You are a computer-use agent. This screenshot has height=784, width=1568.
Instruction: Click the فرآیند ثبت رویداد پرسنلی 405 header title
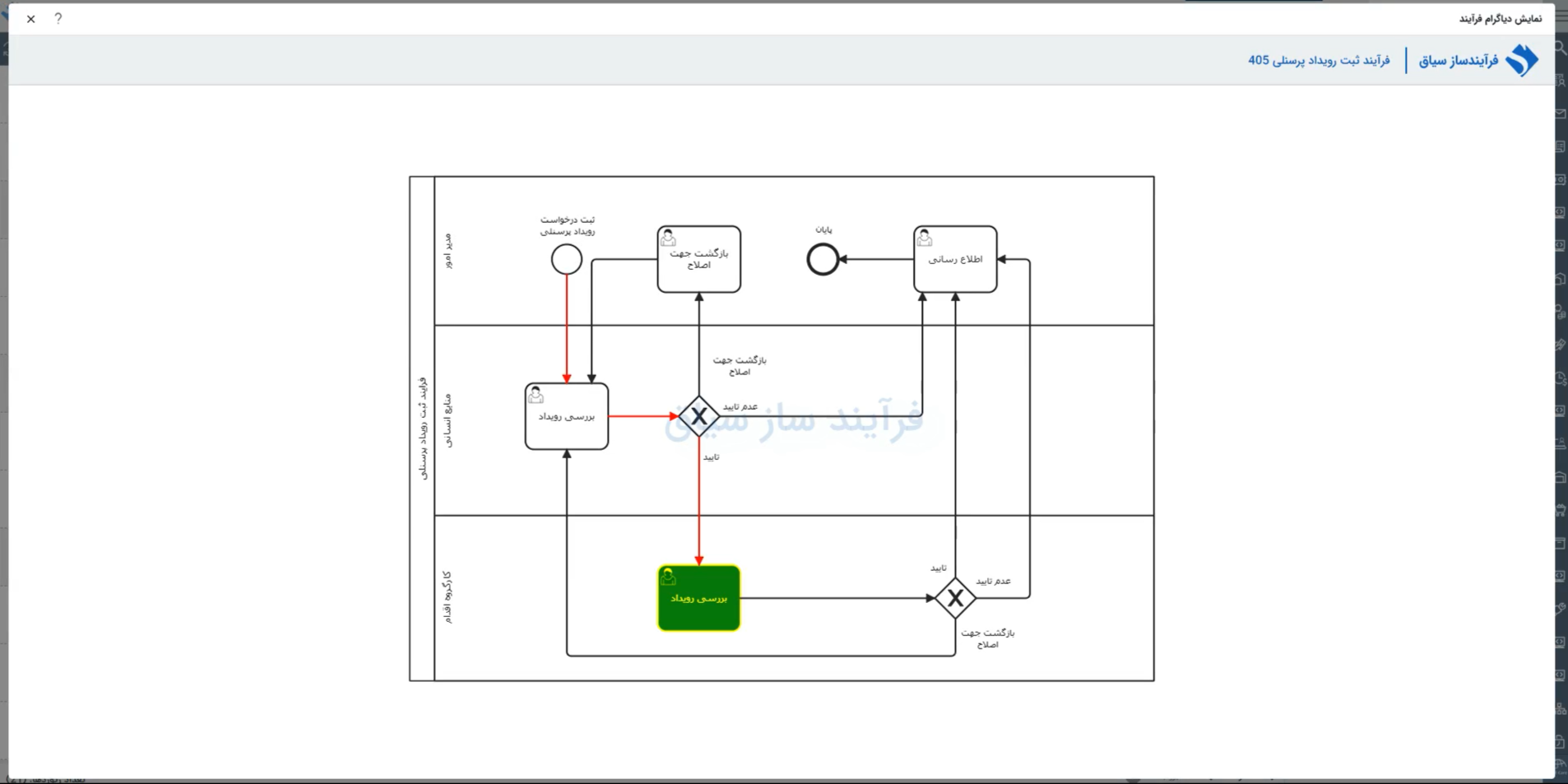click(x=1319, y=60)
